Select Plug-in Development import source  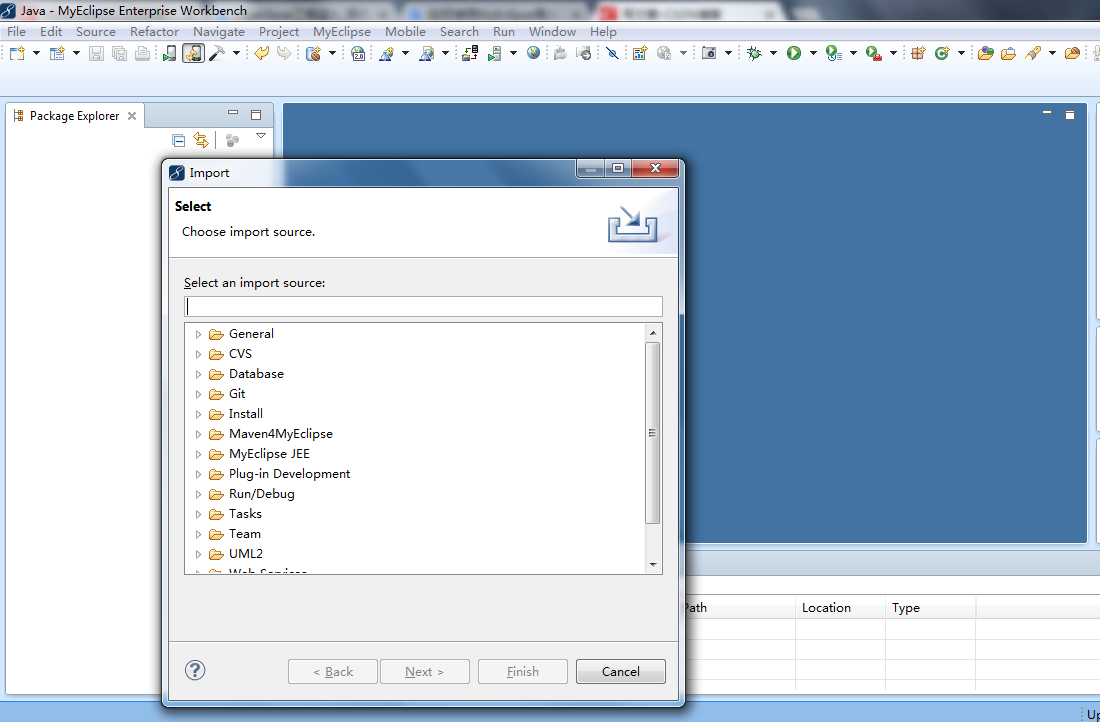click(289, 474)
